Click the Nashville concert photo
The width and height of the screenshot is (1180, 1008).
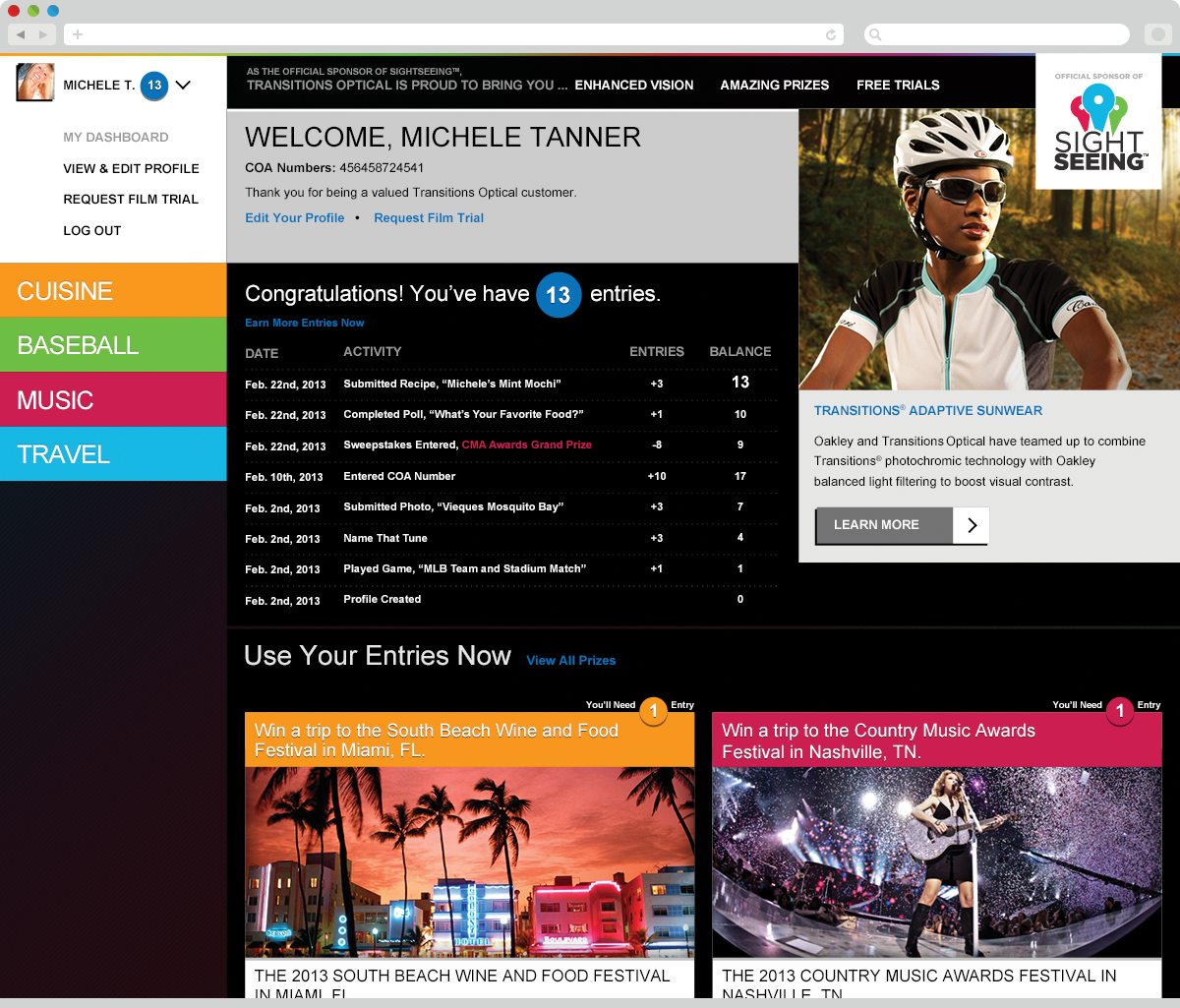(x=937, y=862)
